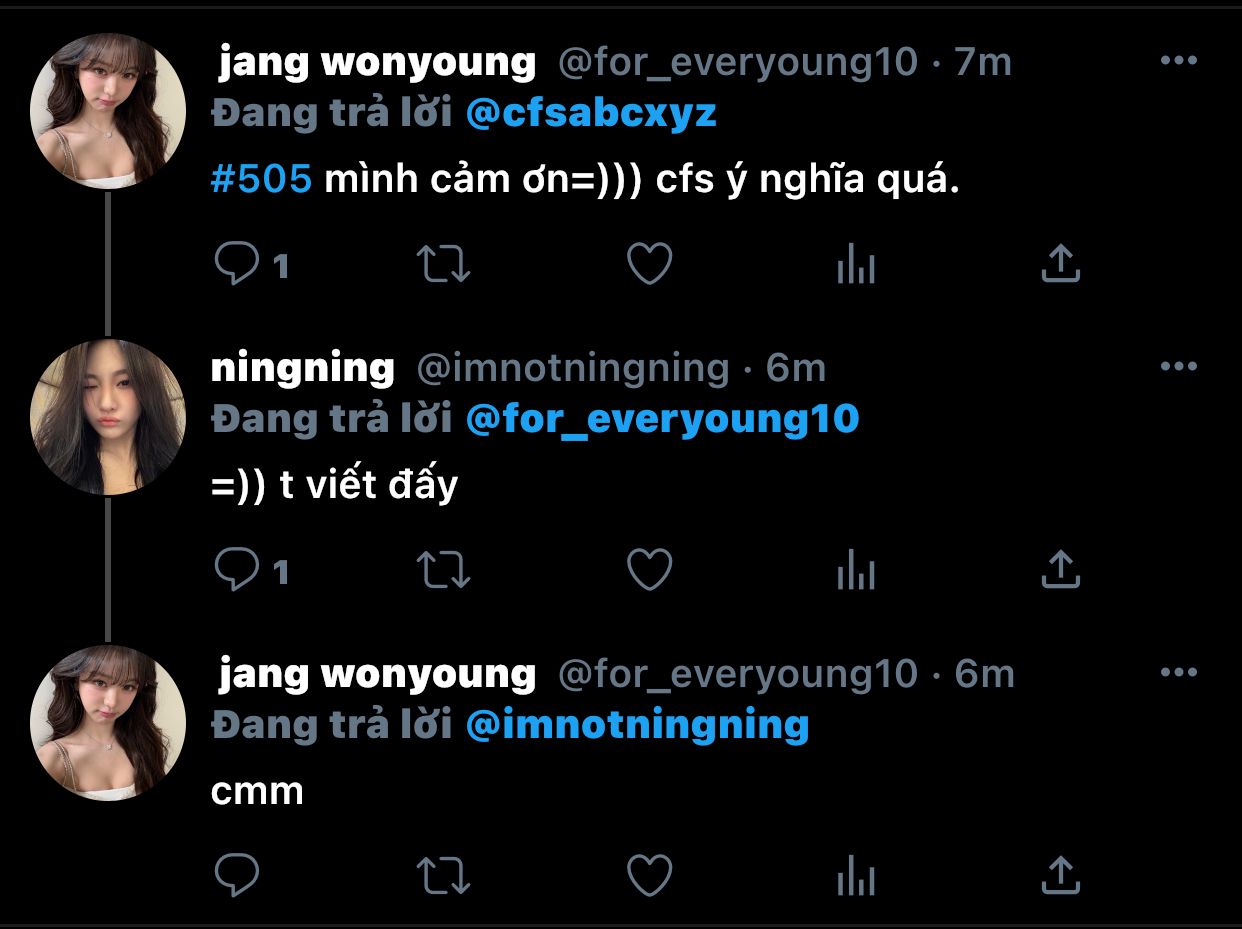Retweet the #505 tweet by jang wonyoung
The image size is (1242, 929).
click(442, 265)
